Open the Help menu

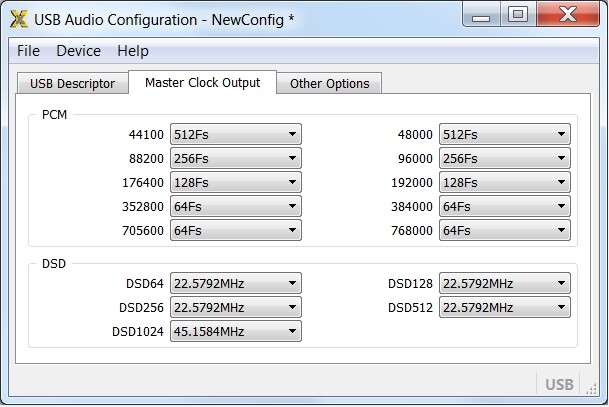tap(132, 51)
